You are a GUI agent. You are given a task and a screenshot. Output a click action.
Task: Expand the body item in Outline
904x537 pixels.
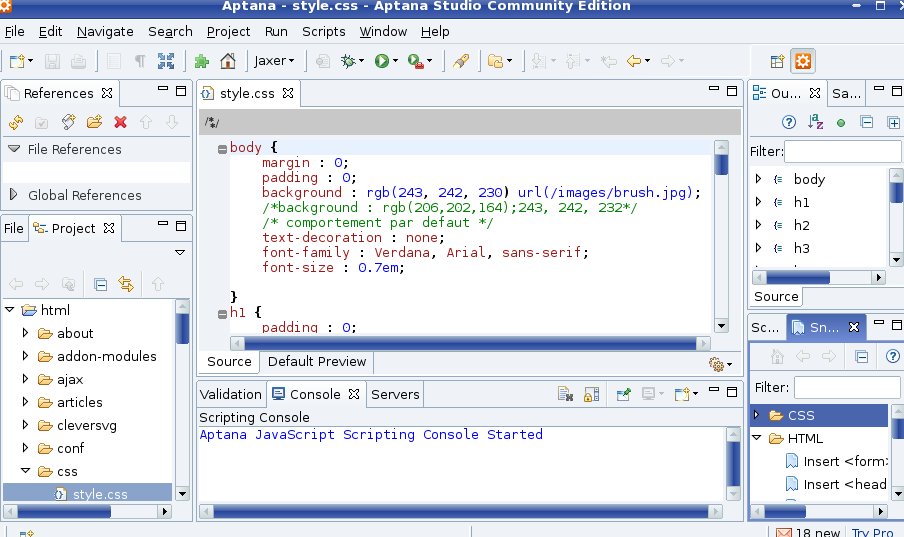coord(758,179)
